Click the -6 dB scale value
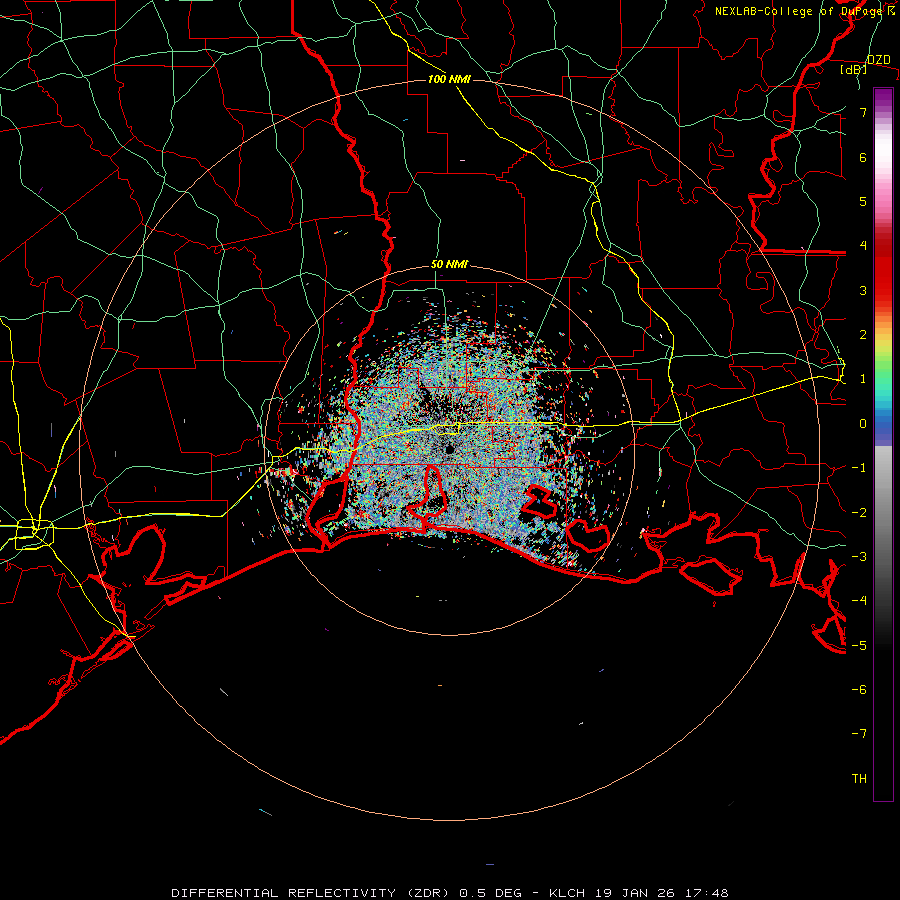The height and width of the screenshot is (900, 900). 859,690
